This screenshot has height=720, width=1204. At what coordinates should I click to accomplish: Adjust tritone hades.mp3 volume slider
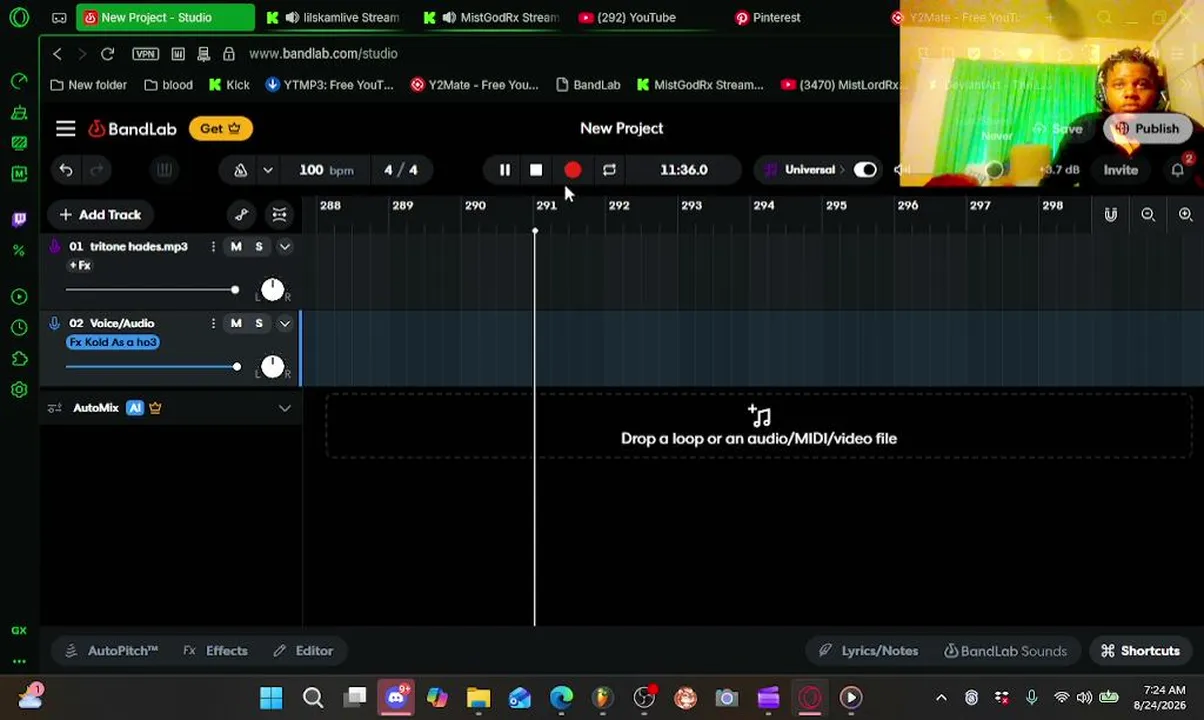(152, 290)
